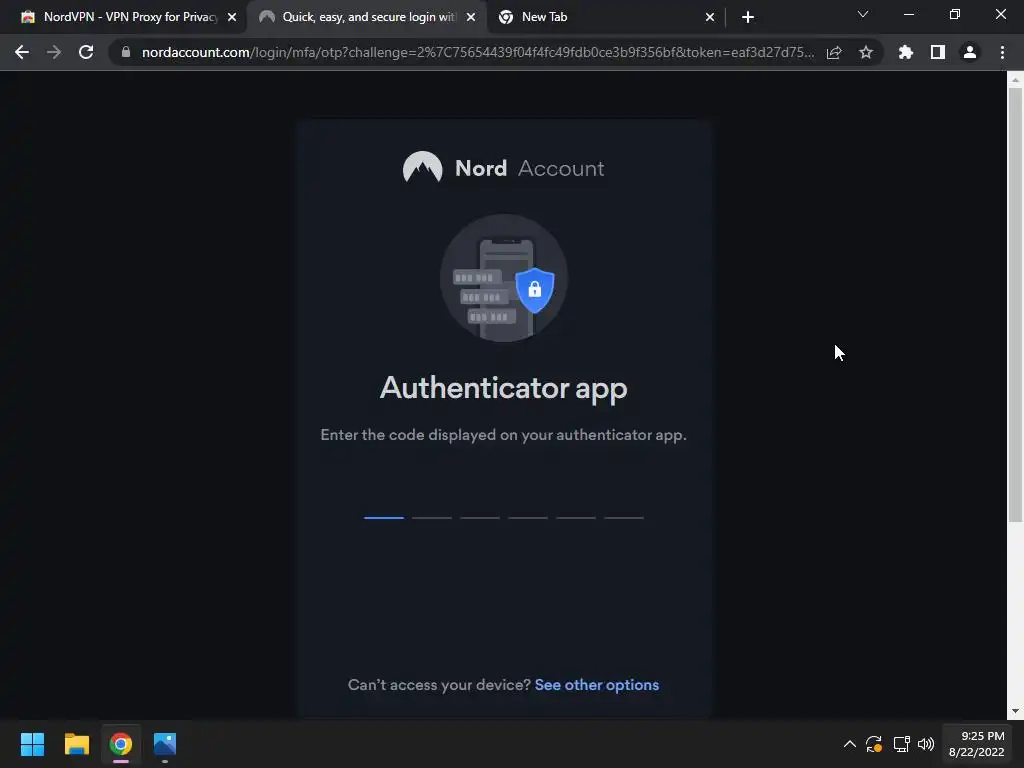Click the phone and shield illustration
Screen dimensions: 1024x768
tap(504, 278)
